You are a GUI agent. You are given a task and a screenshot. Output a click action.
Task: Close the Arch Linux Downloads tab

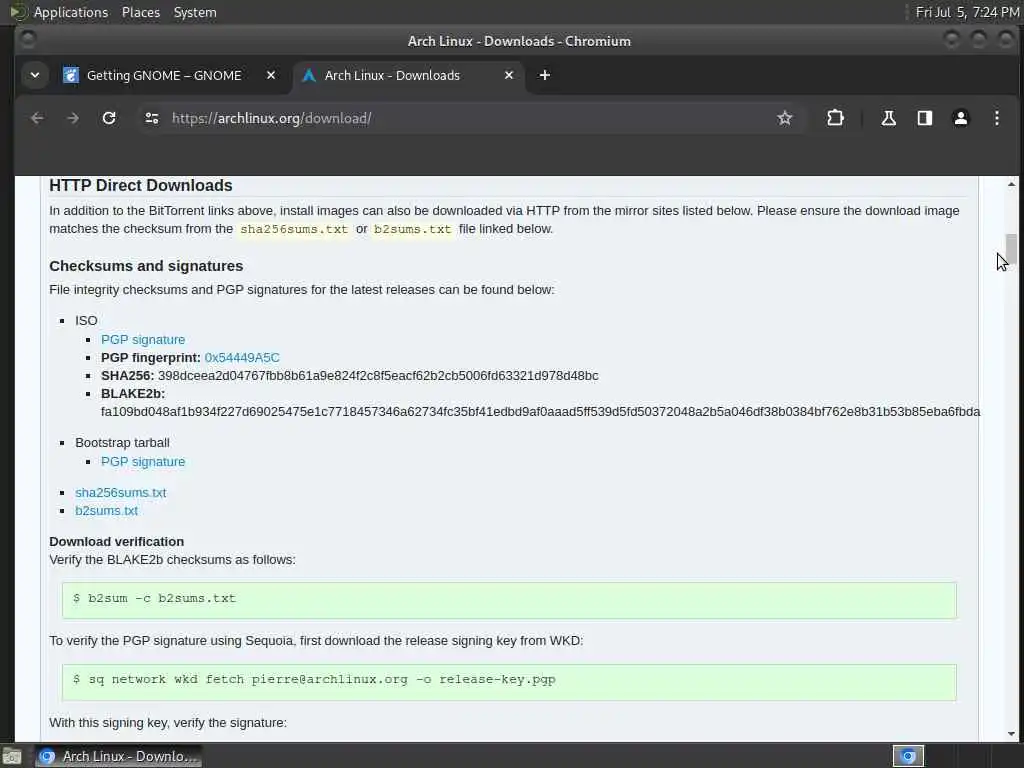pos(509,76)
